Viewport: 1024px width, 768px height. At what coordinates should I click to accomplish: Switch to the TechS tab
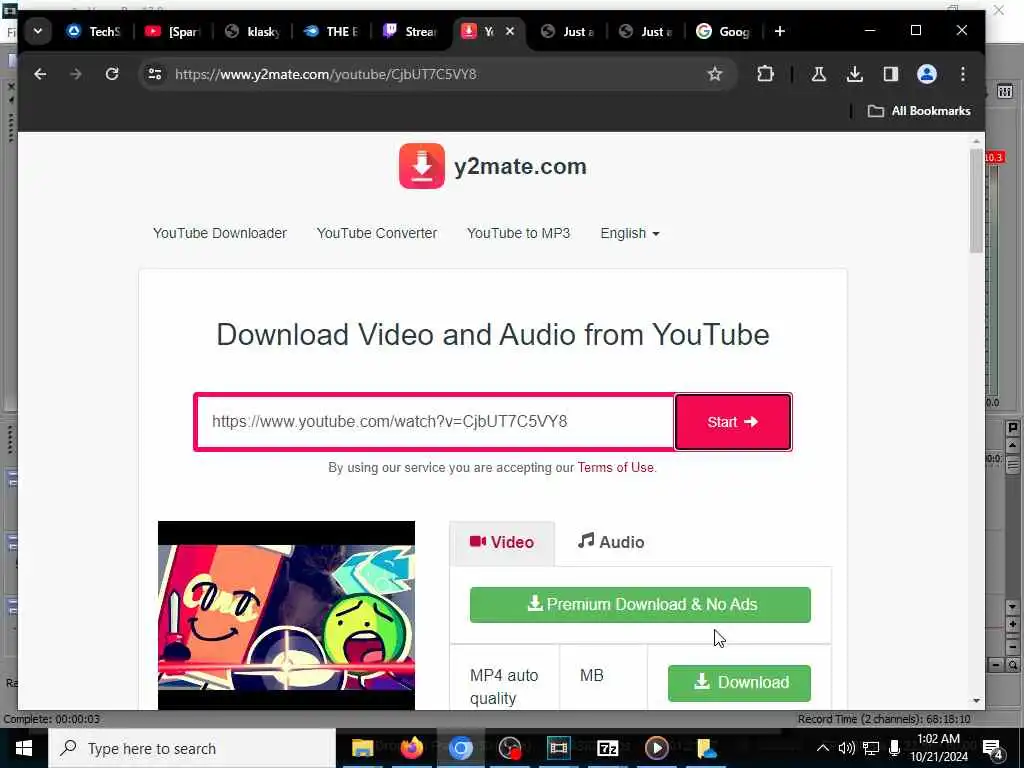point(95,31)
